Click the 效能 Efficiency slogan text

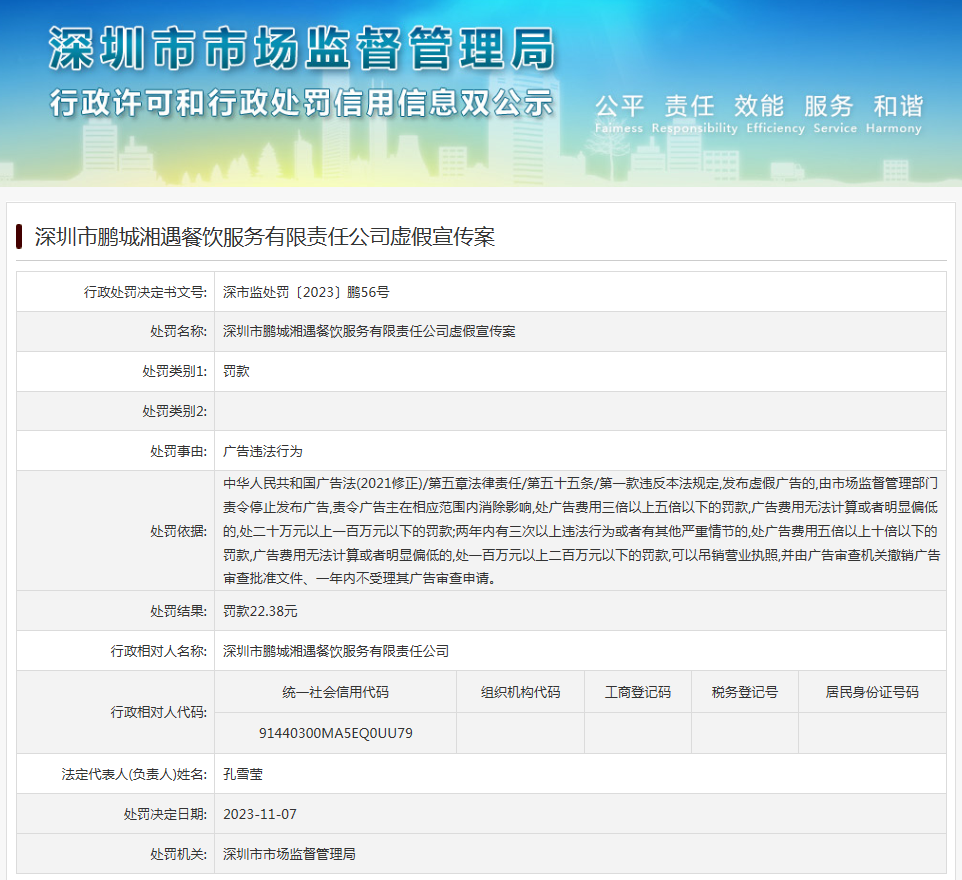coord(775,114)
